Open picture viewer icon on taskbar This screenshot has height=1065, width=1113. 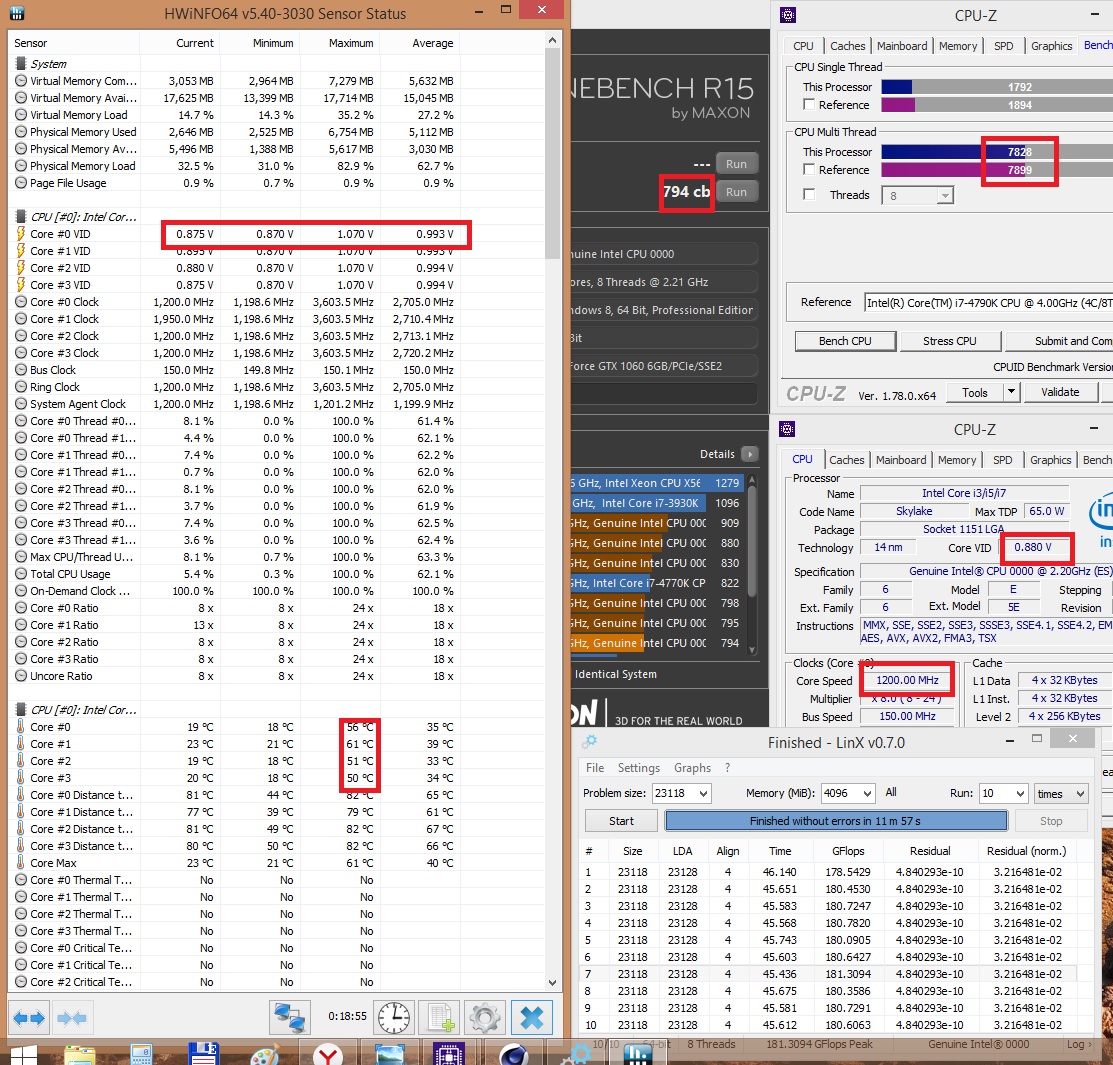390,1054
